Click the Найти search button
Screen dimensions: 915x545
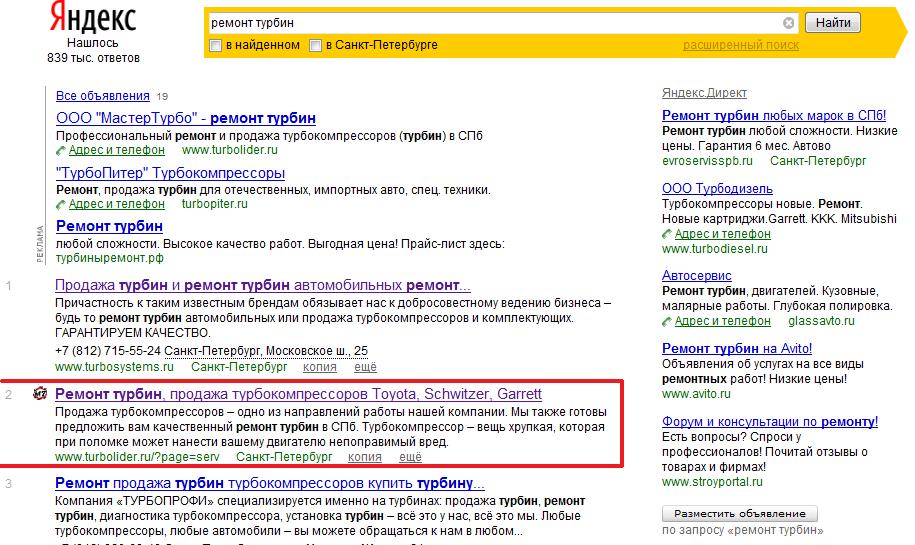833,23
